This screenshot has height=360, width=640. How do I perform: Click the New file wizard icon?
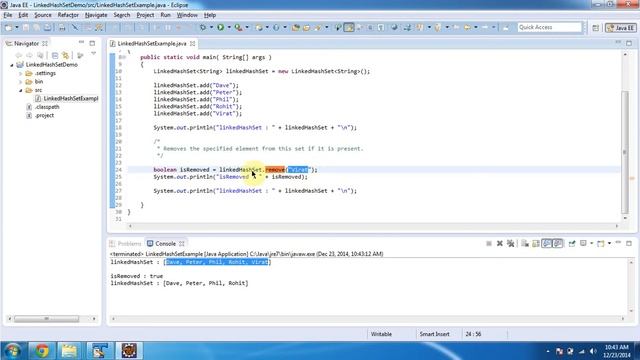9,27
